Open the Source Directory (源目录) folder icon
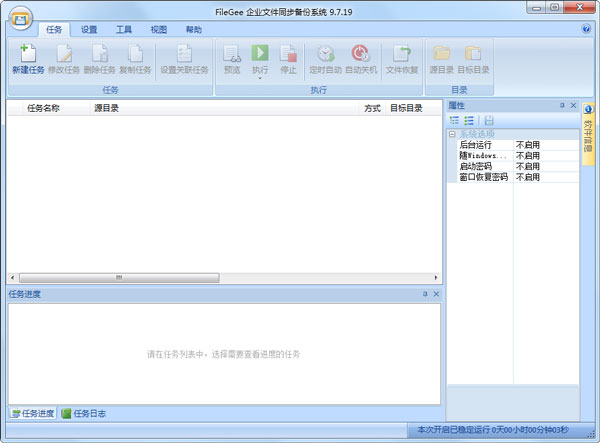The image size is (600, 443). pyautogui.click(x=441, y=54)
